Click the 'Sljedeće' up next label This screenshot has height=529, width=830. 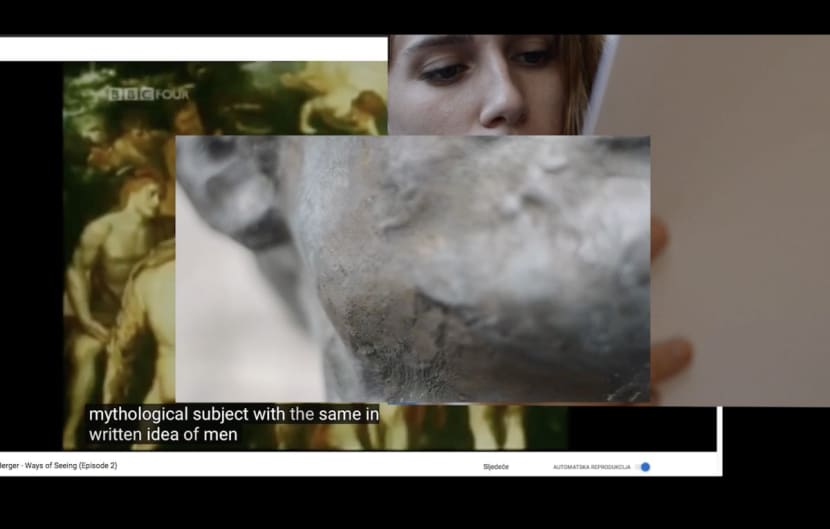coord(495,467)
